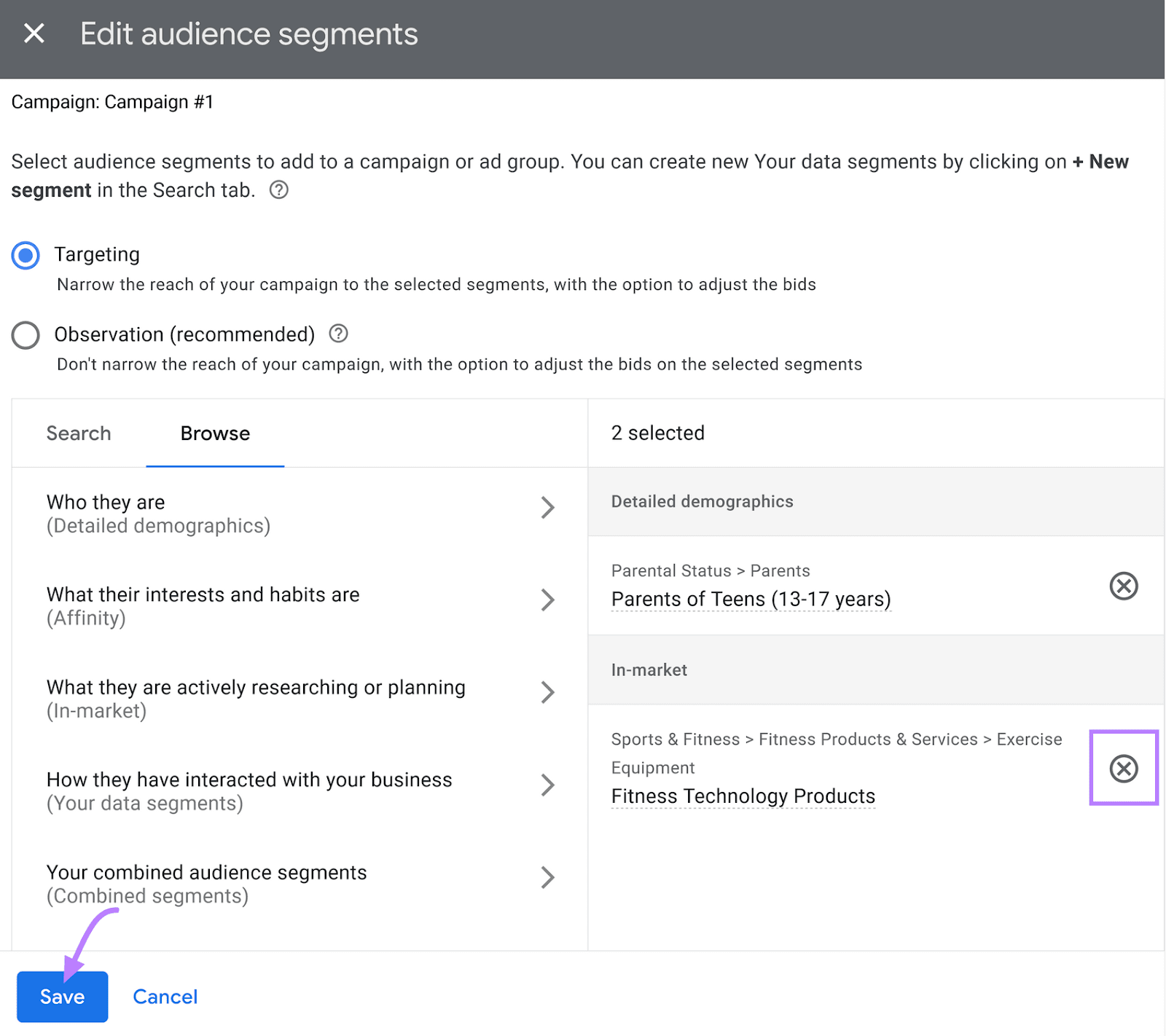
Task: Enable the Observation (recommended) option
Action: click(25, 335)
